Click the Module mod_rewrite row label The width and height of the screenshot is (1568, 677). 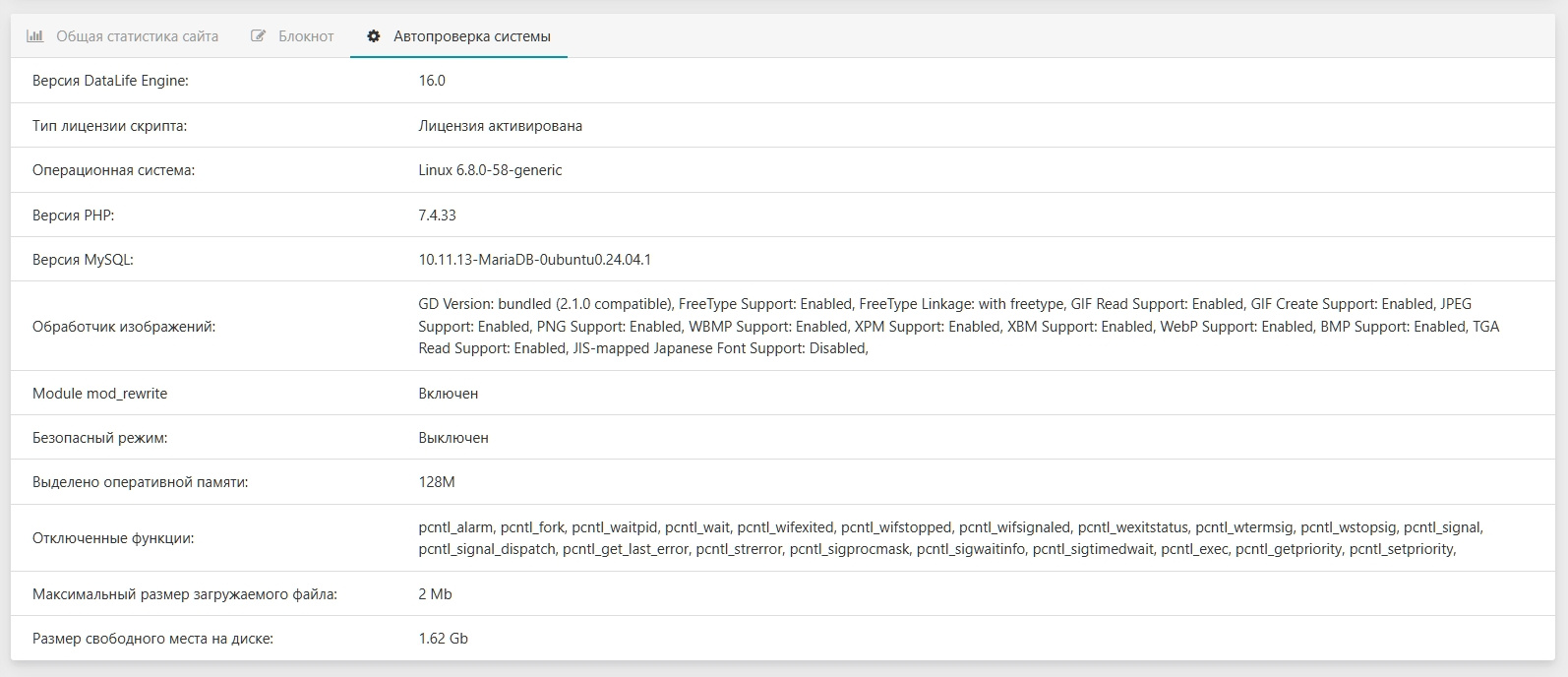(x=99, y=394)
